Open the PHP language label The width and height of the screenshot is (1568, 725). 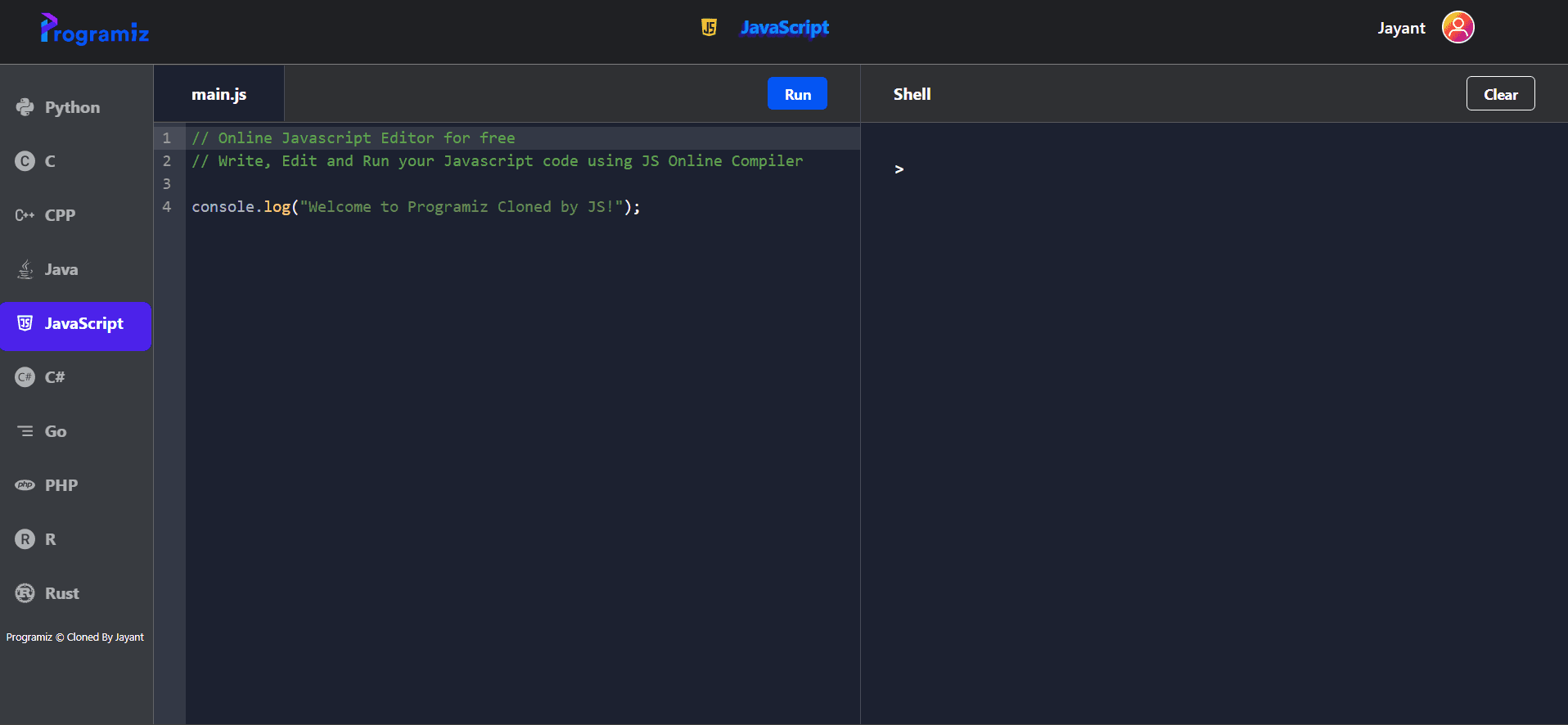[x=61, y=485]
